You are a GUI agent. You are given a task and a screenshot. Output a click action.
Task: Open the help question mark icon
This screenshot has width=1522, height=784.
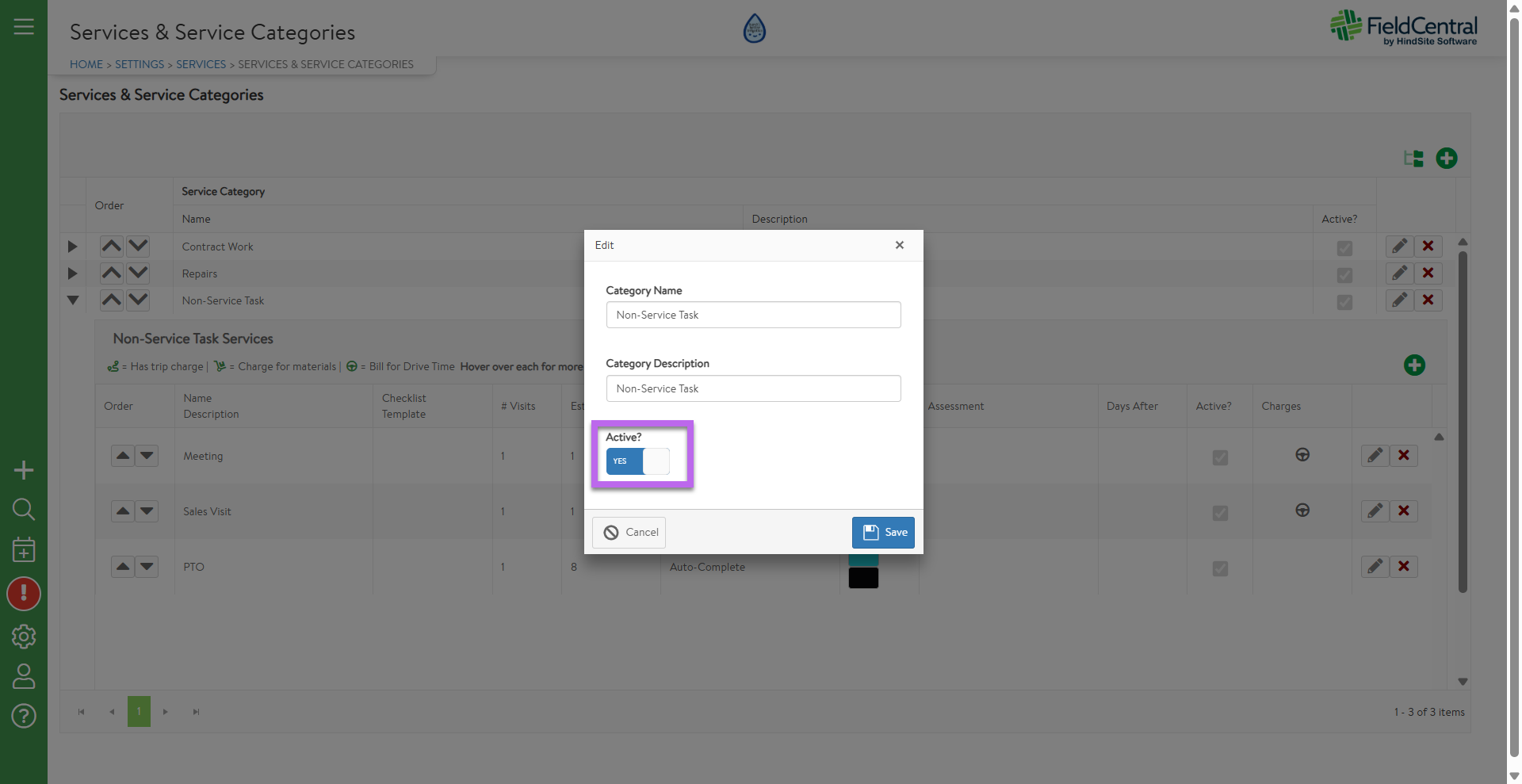coord(24,716)
